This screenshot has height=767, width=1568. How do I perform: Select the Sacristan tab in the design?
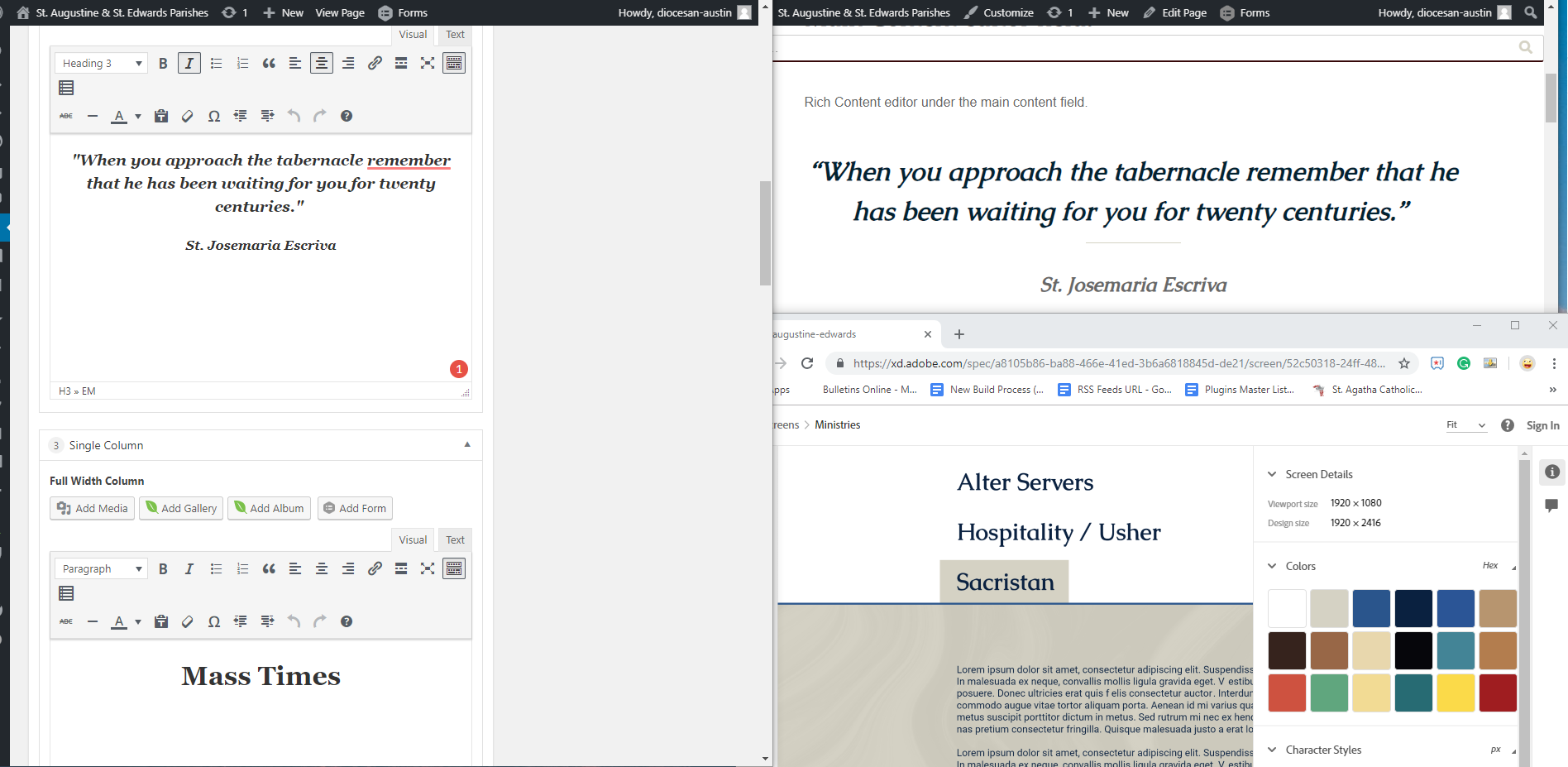click(1004, 582)
